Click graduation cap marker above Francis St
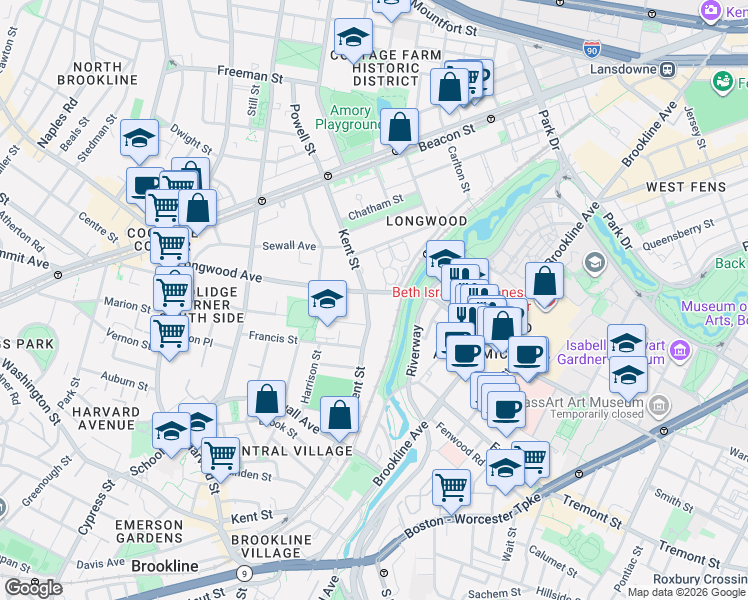 327,300
